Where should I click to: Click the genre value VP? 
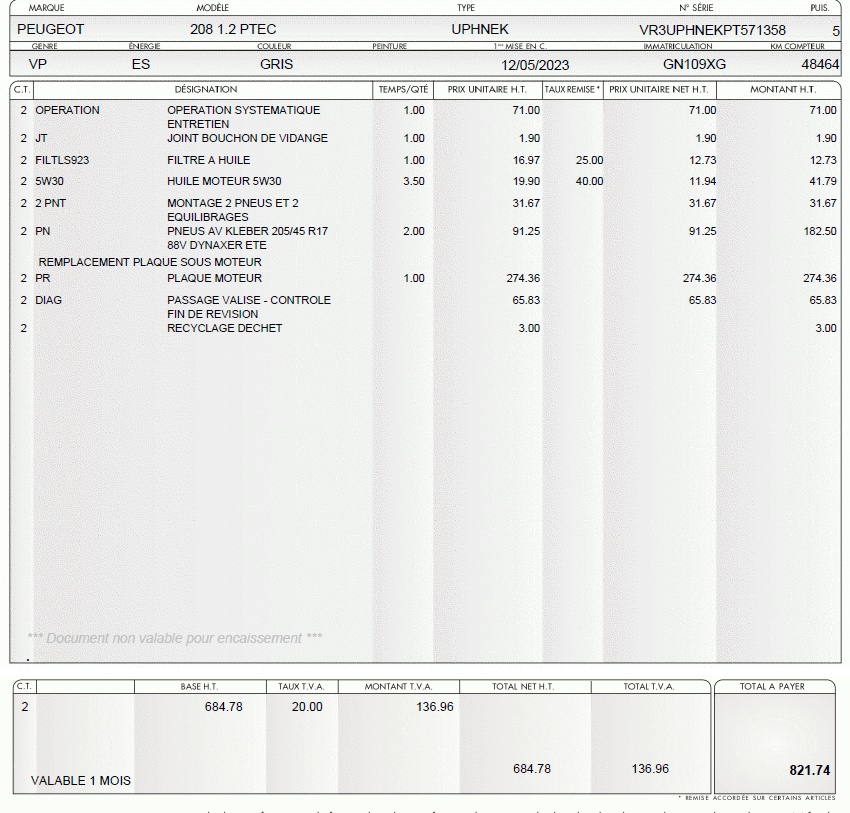pyautogui.click(x=37, y=64)
